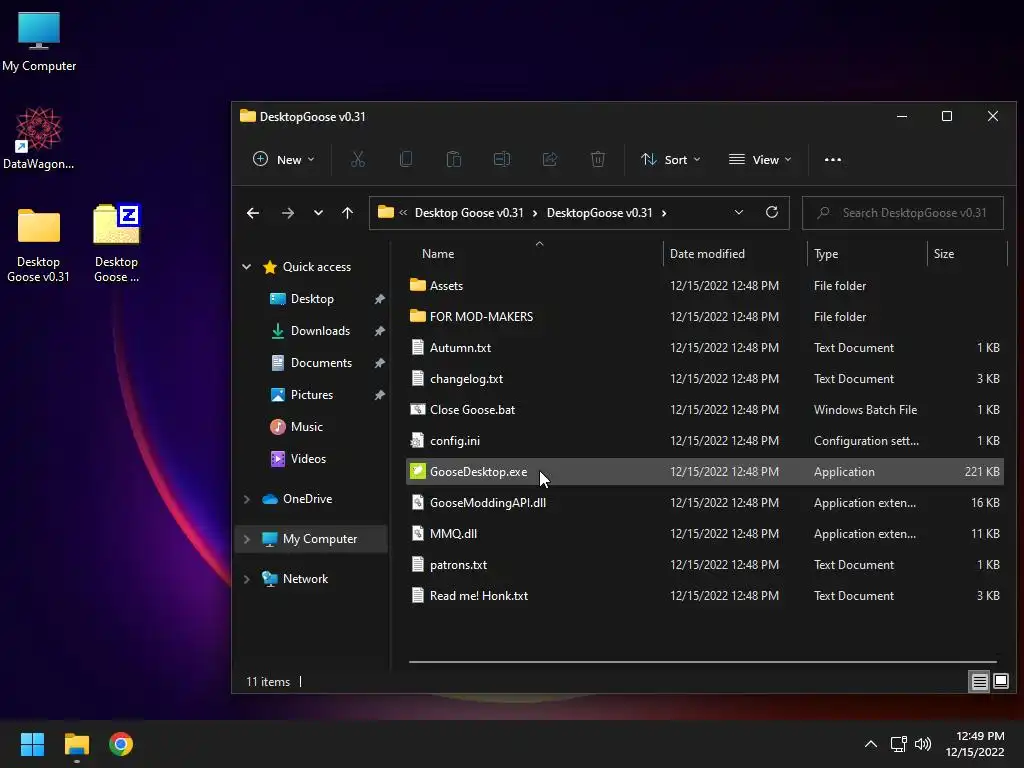Click the Cut scissors icon in the toolbar
1024x768 pixels.
click(358, 159)
